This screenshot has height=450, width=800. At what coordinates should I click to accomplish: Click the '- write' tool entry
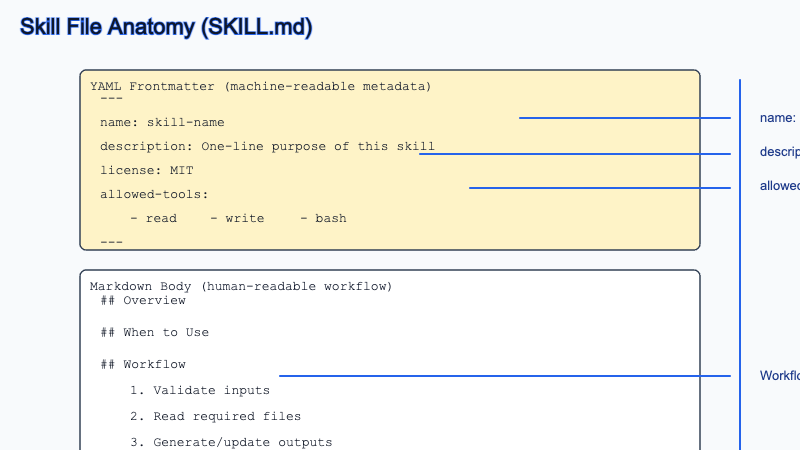(x=236, y=218)
